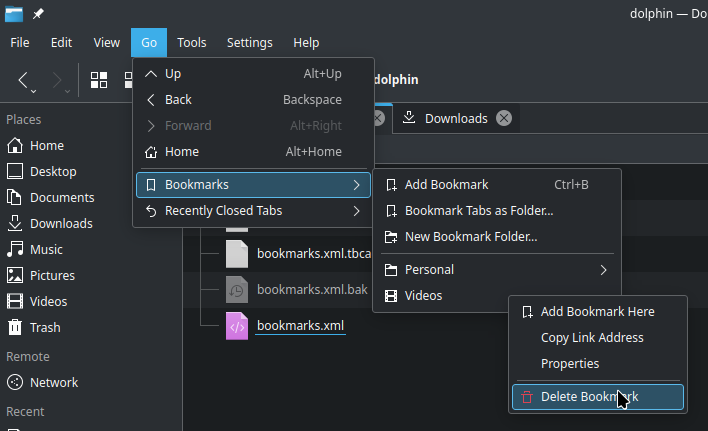Viewport: 708px width, 431px height.
Task: Select the bookmarks.xml.bak backup file icon
Action: [237, 290]
